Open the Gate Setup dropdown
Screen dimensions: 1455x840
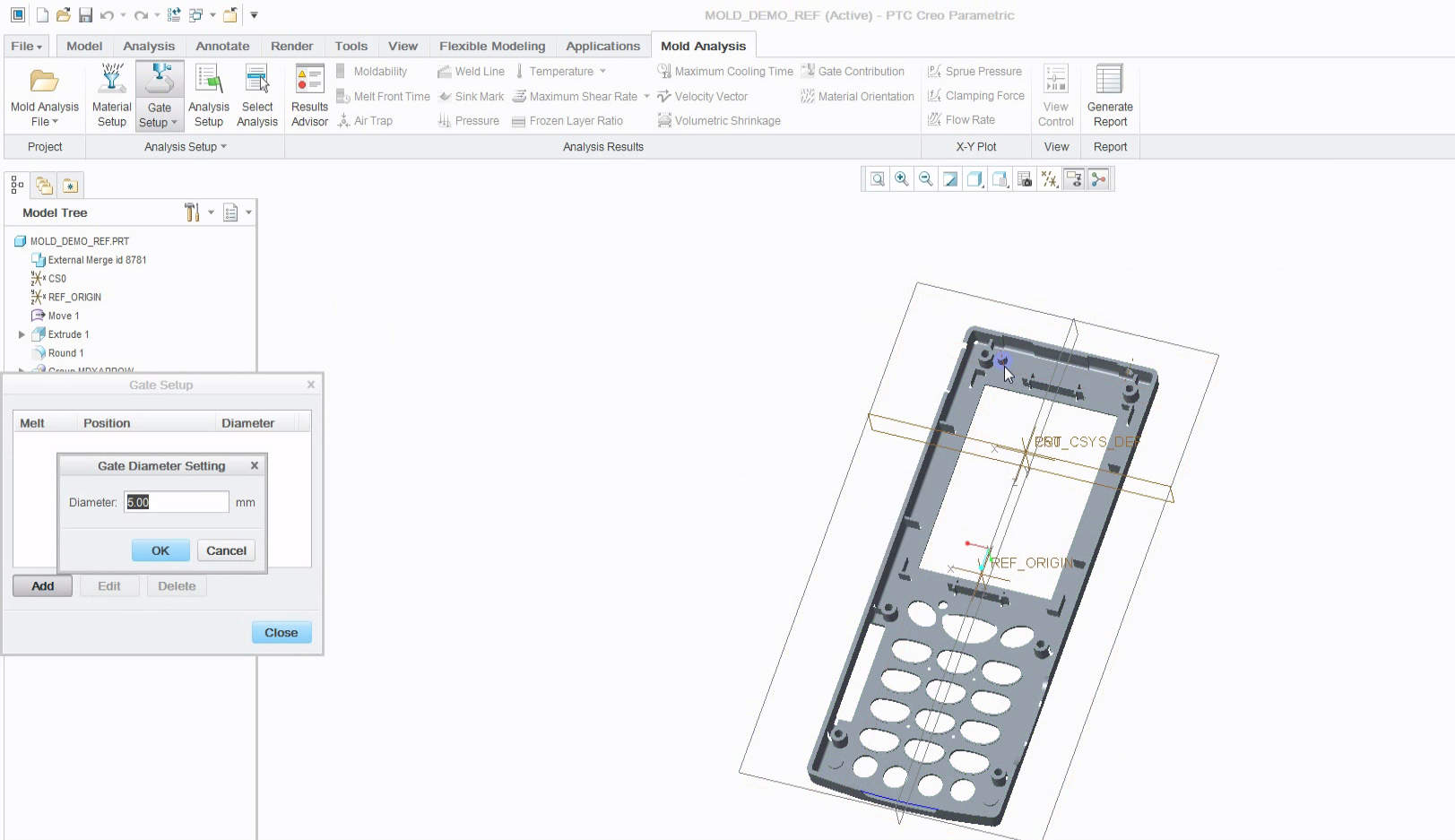point(159,123)
